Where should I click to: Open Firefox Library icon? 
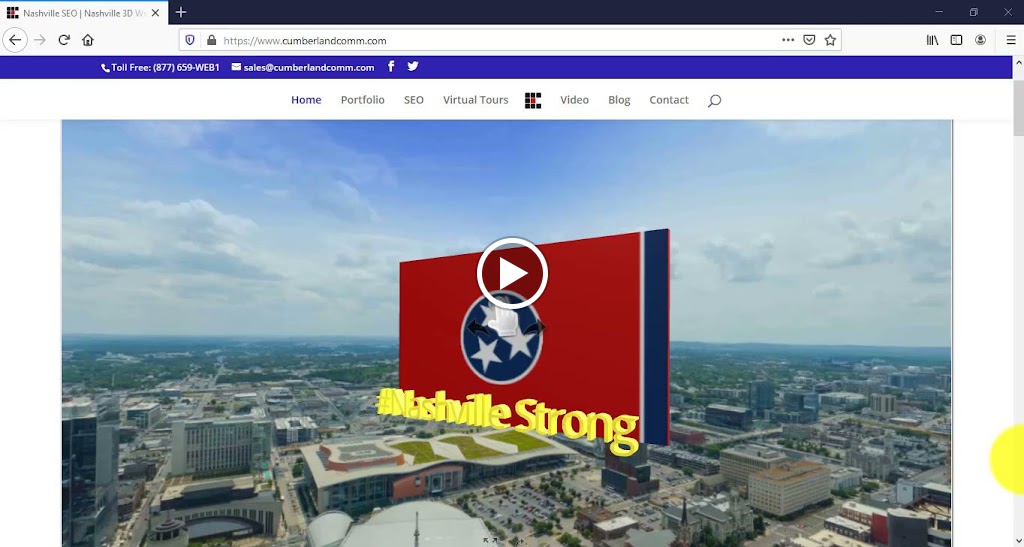coord(933,40)
